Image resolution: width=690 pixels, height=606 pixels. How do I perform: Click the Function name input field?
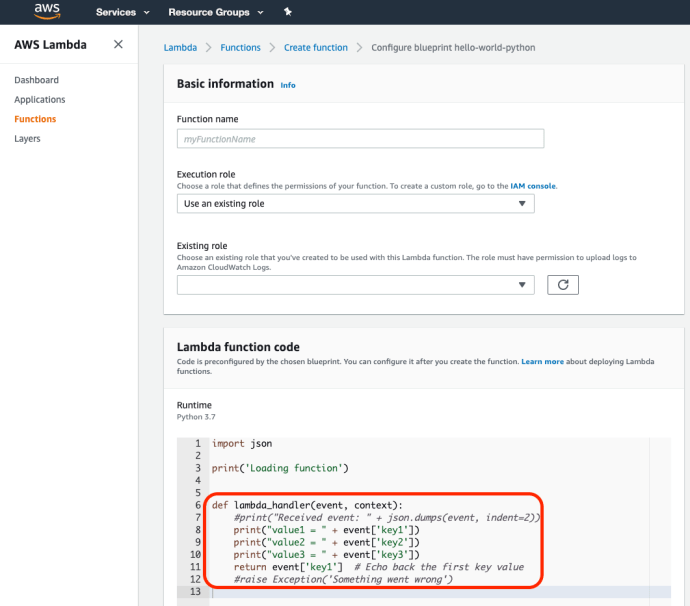(360, 139)
